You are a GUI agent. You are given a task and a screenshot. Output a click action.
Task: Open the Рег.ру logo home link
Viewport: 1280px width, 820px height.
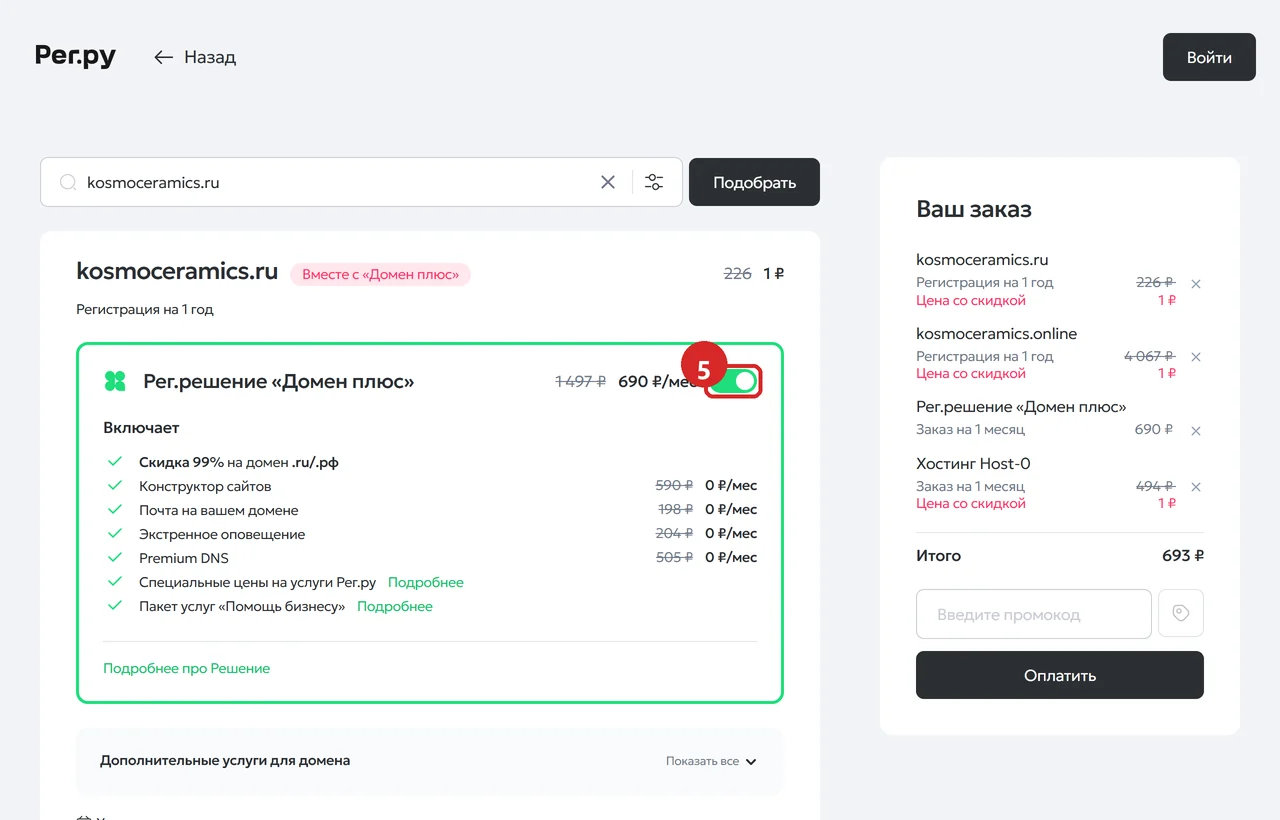75,56
